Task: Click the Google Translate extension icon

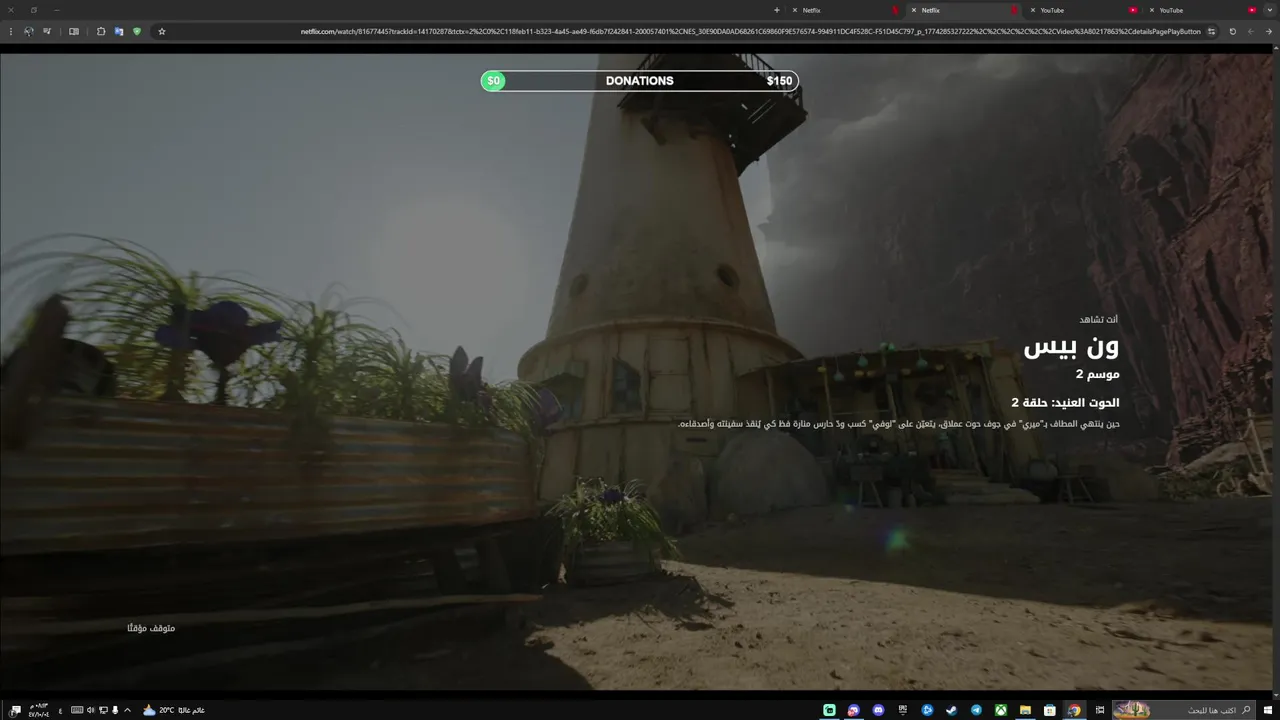Action: 119,31
